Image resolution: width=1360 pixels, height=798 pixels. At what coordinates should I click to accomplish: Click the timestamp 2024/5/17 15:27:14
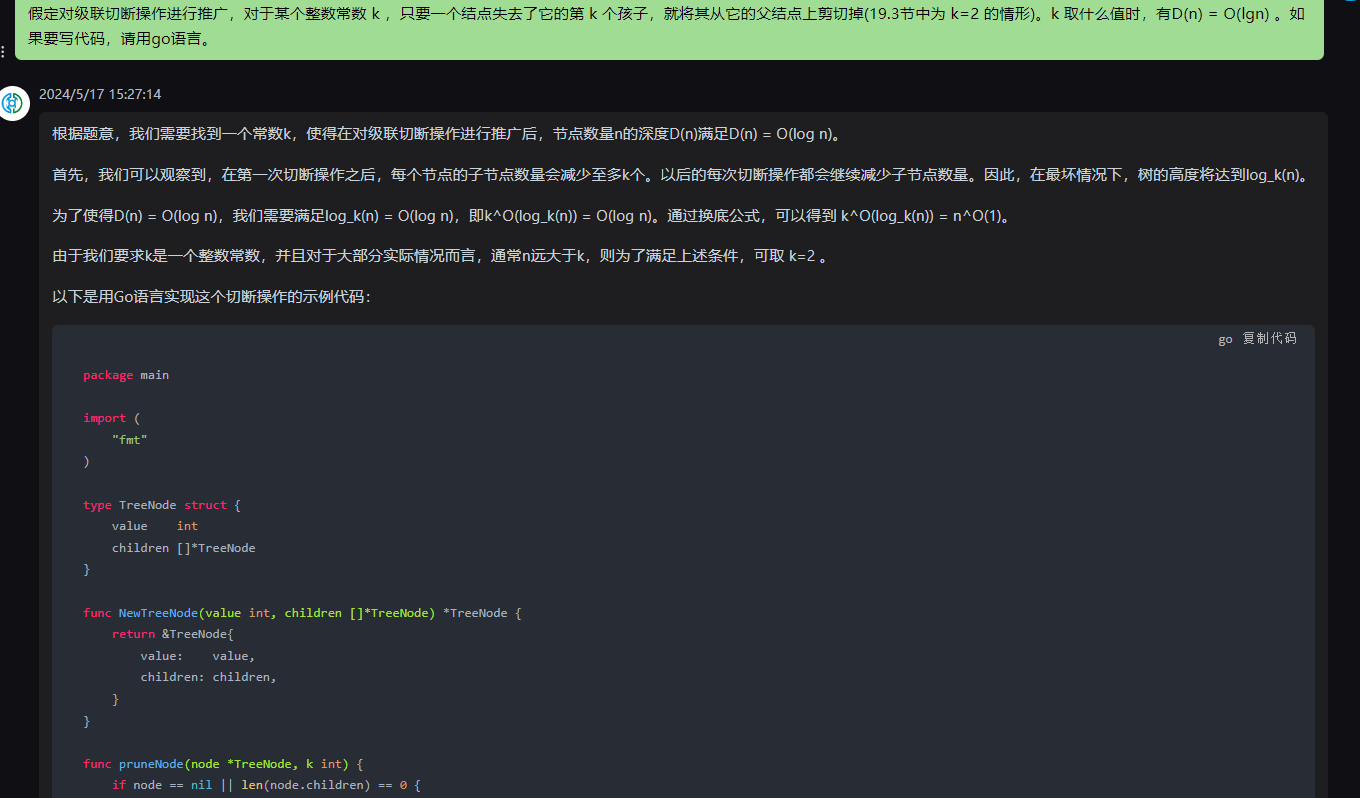click(100, 94)
